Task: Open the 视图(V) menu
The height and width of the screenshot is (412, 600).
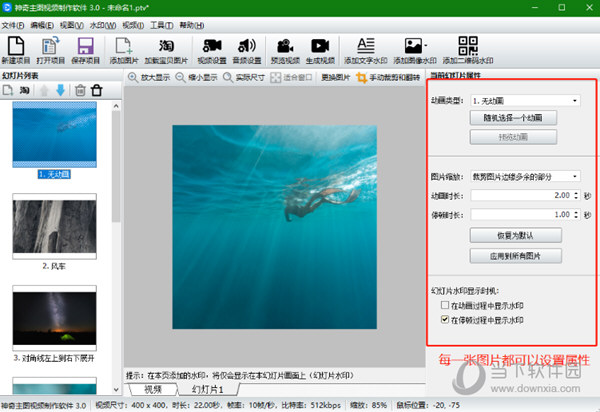Action: click(72, 25)
